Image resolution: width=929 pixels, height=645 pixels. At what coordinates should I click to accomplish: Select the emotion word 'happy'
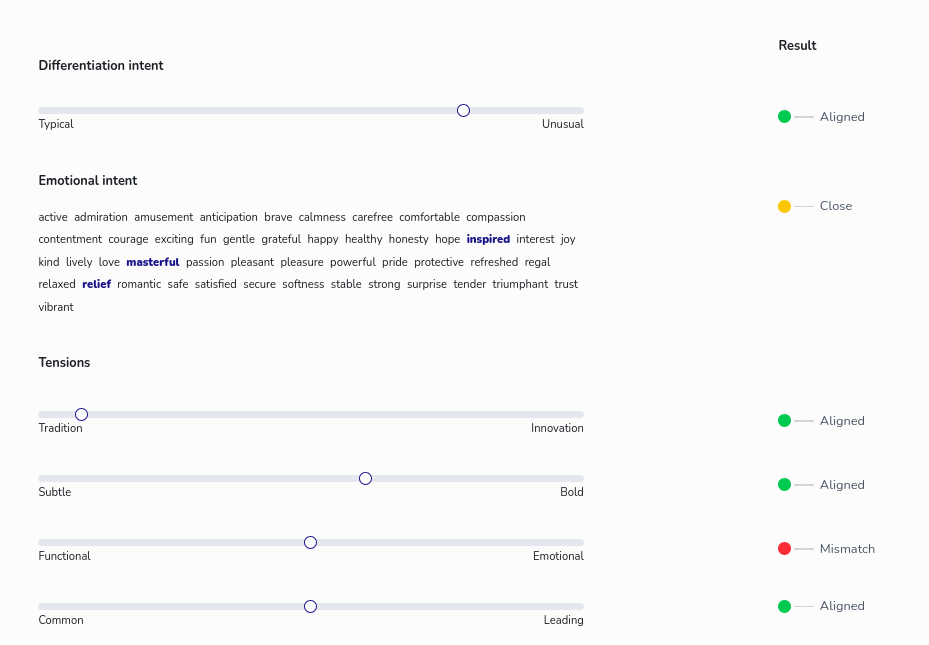323,239
